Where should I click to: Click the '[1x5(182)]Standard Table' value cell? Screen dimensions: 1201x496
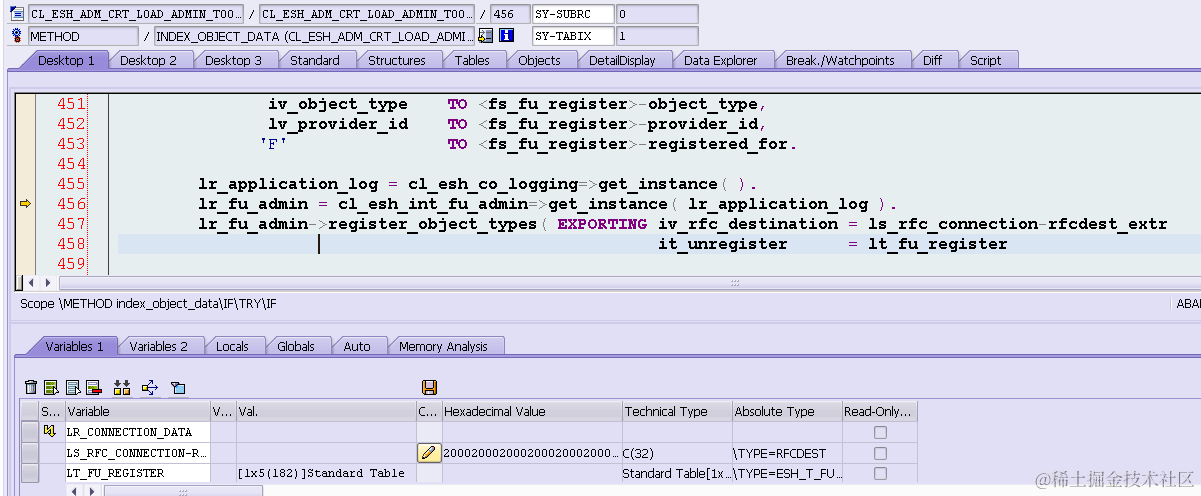pos(325,473)
